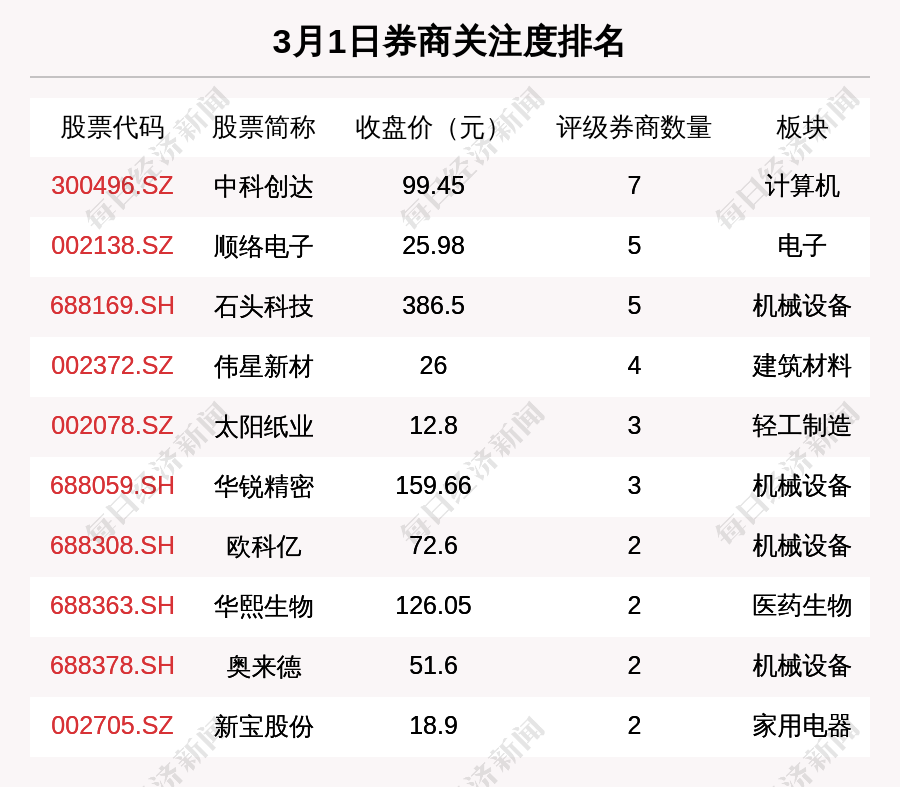Click broker count 5 for 顺络电子

[x=634, y=246]
